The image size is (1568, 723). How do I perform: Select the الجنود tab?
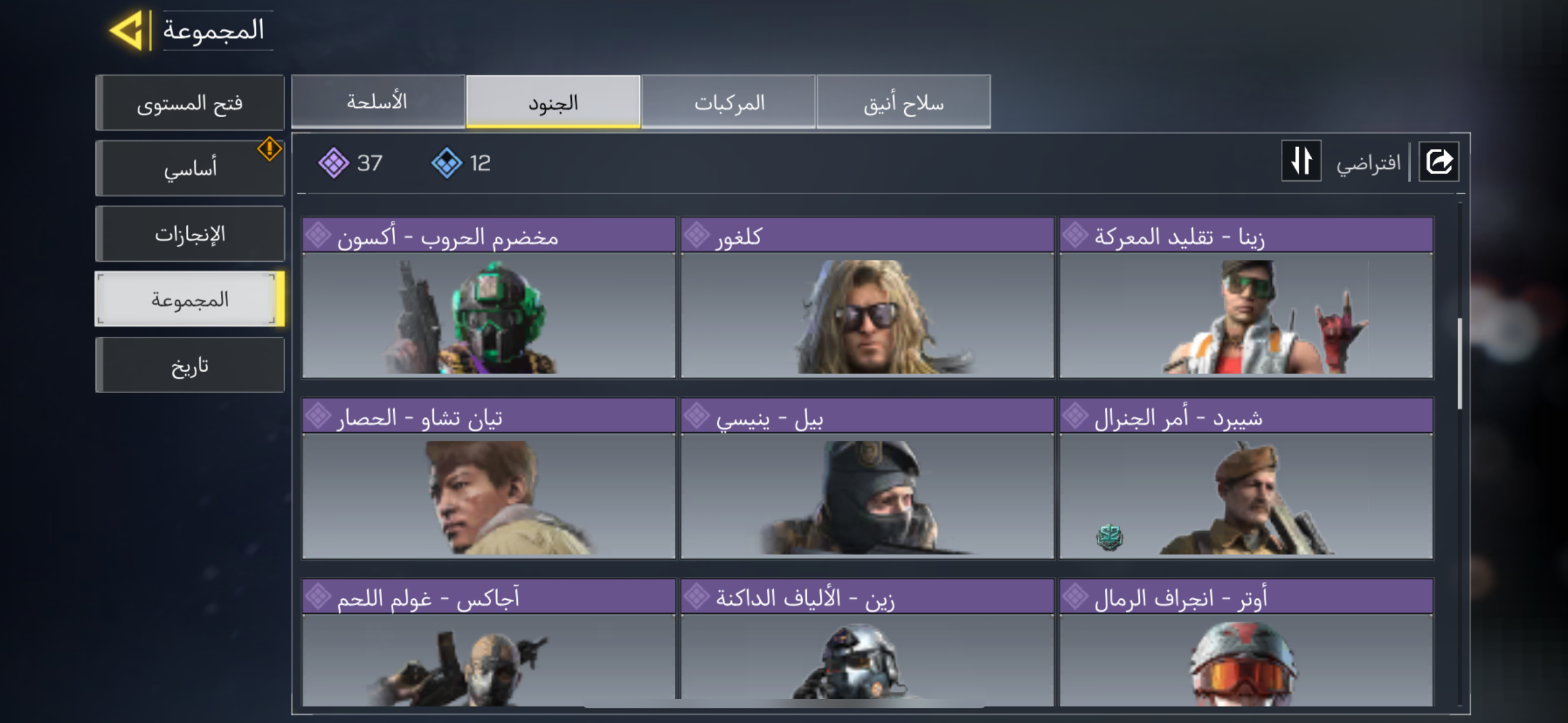(x=553, y=102)
